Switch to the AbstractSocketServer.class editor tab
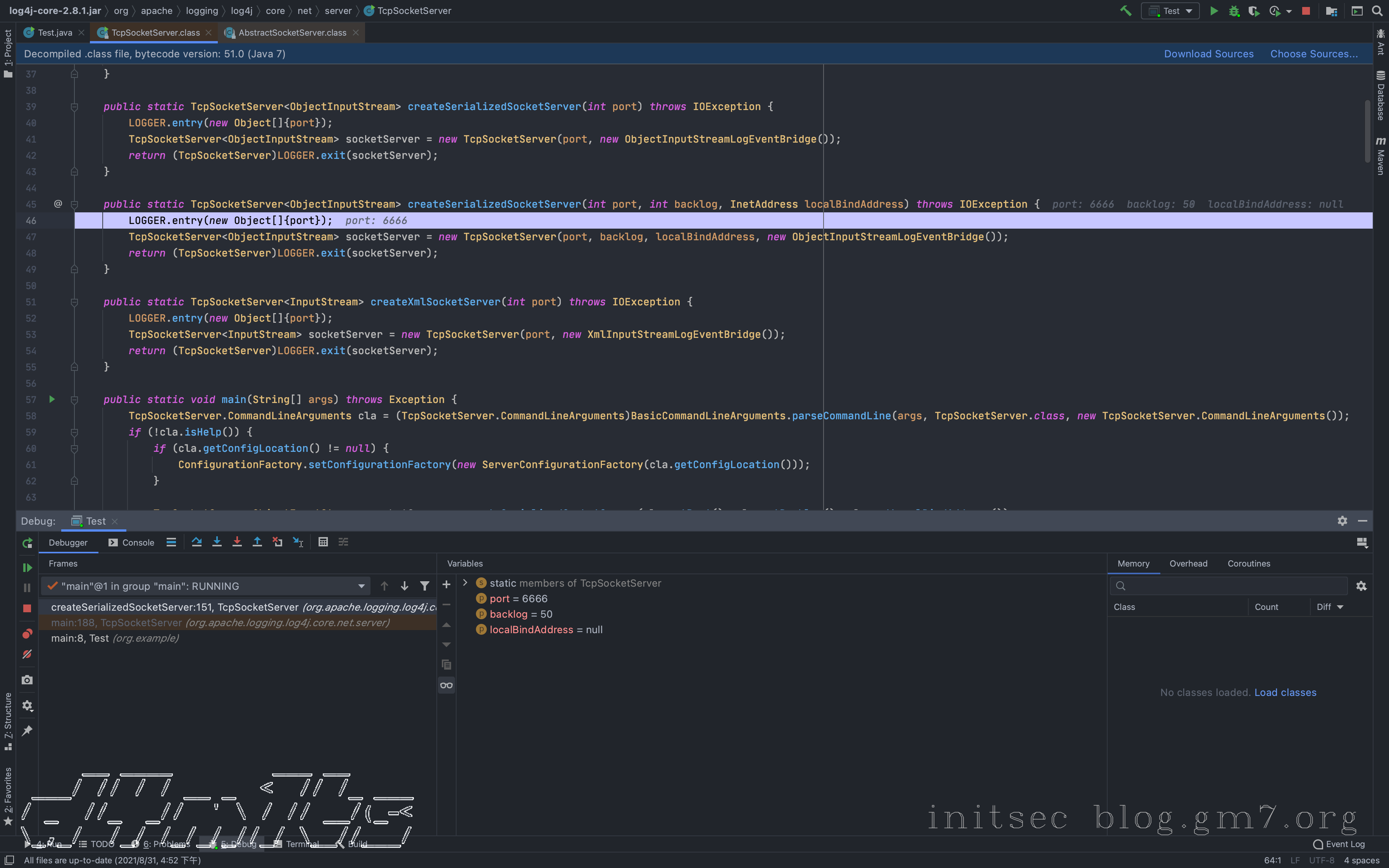 tap(291, 33)
